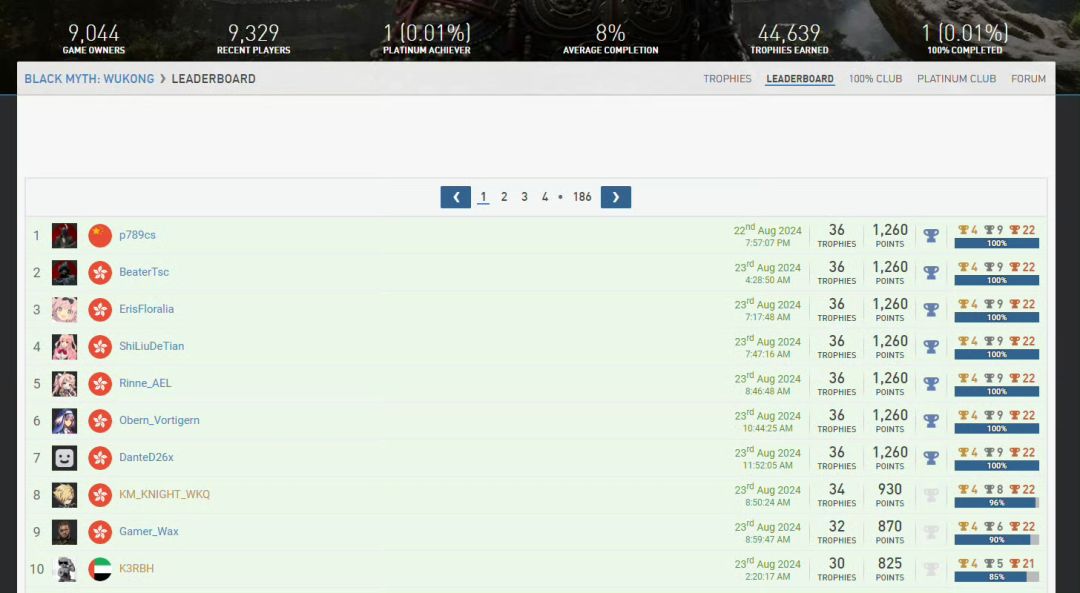Open p789cs profile link

(x=137, y=235)
